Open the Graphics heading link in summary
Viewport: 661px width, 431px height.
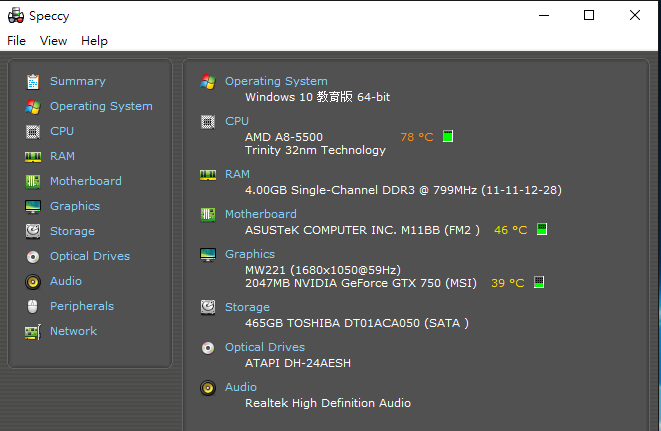(250, 254)
